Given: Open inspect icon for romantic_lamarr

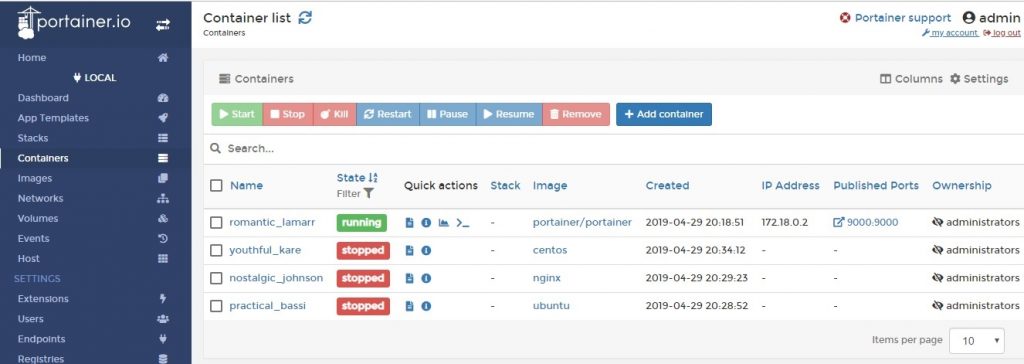Looking at the screenshot, I should [426, 223].
